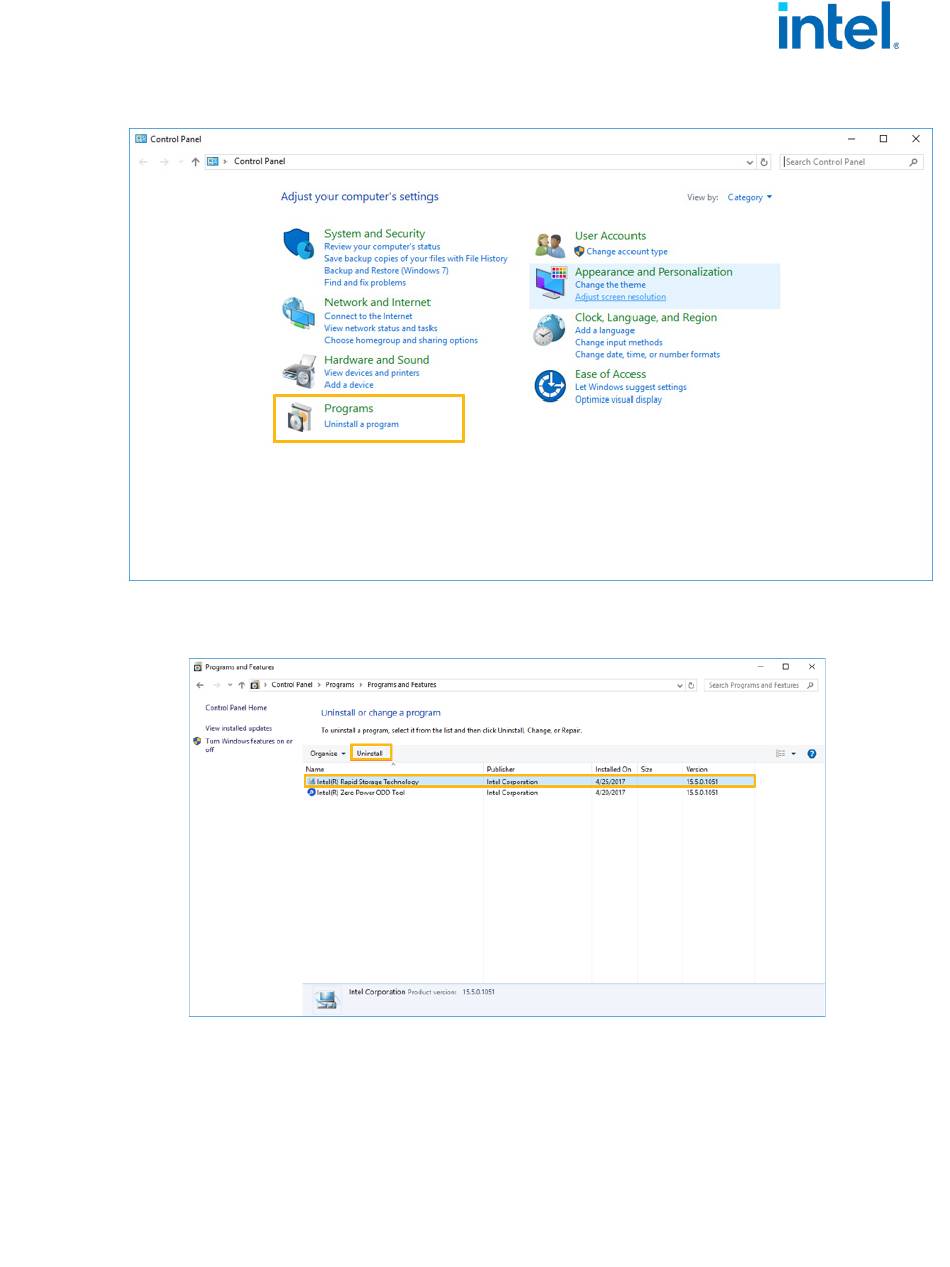Click Find and fix problems link
This screenshot has height=1267, width=950.
click(x=365, y=283)
